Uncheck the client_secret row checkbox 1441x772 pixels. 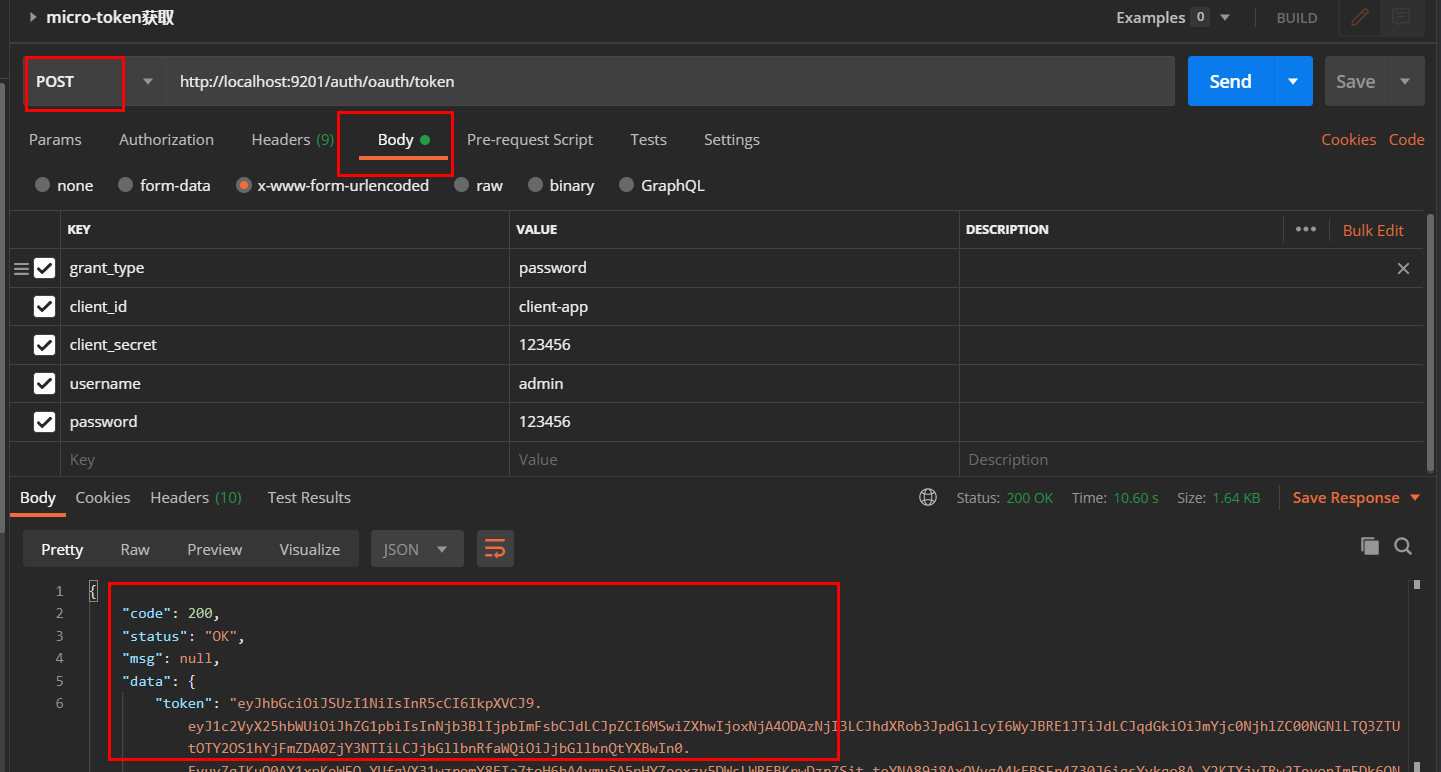pyautogui.click(x=44, y=345)
